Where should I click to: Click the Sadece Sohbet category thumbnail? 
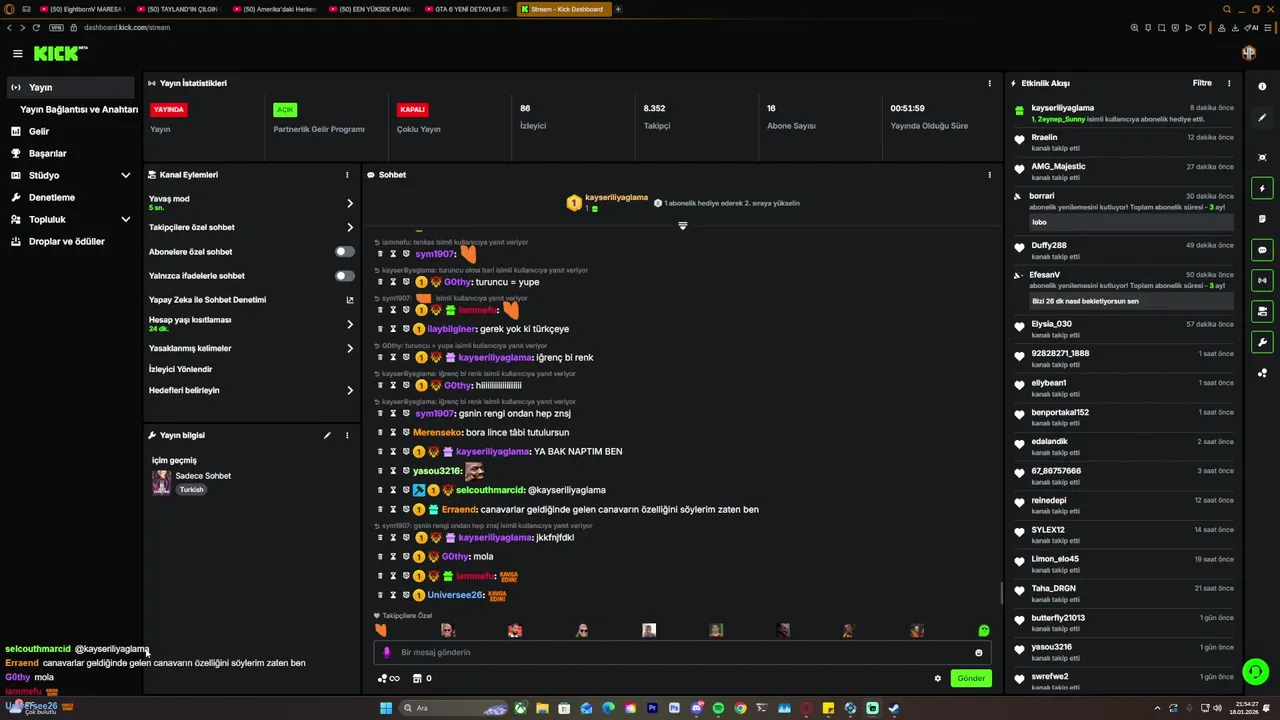pos(161,483)
